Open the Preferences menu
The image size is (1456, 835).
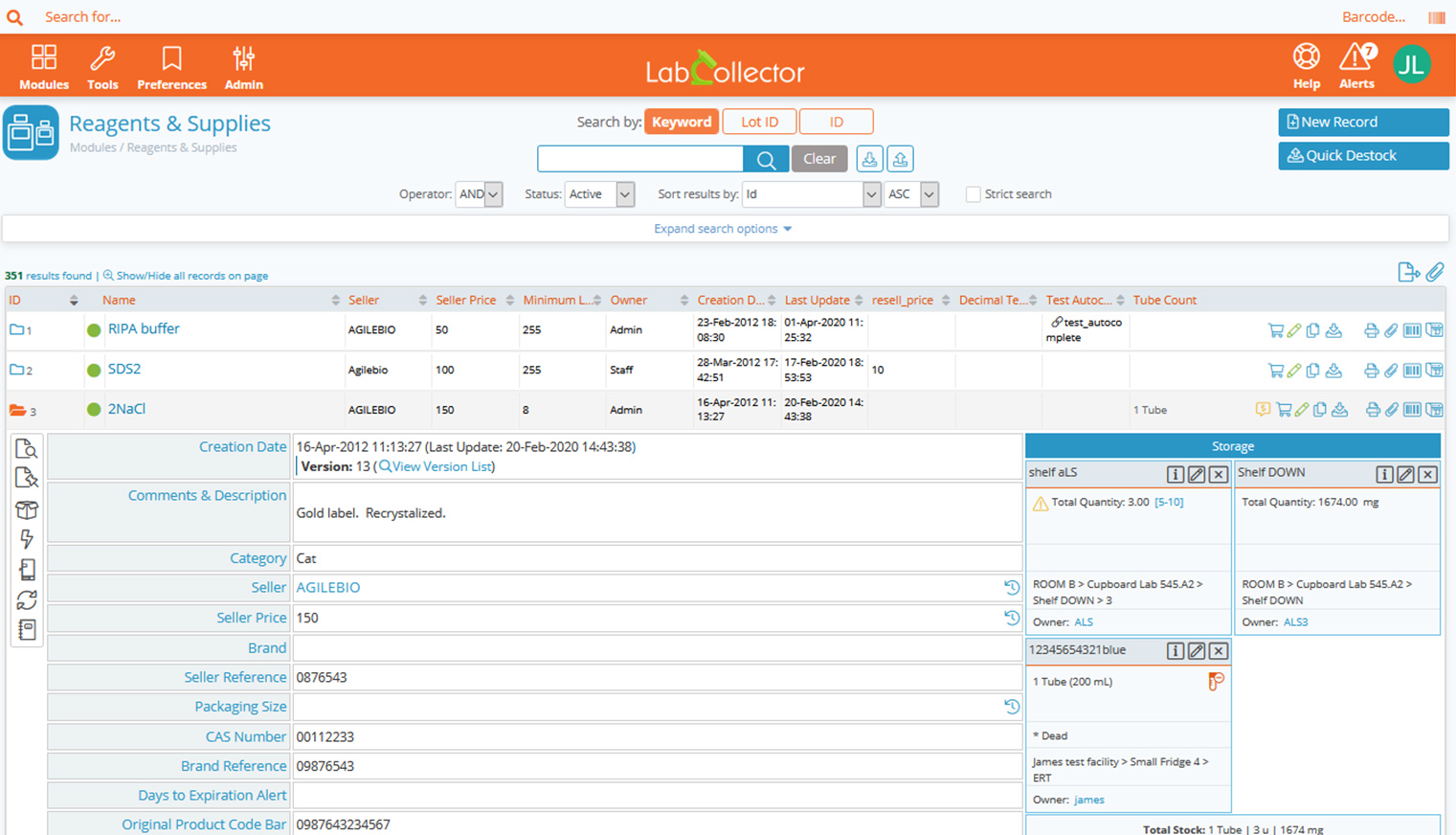pos(171,67)
